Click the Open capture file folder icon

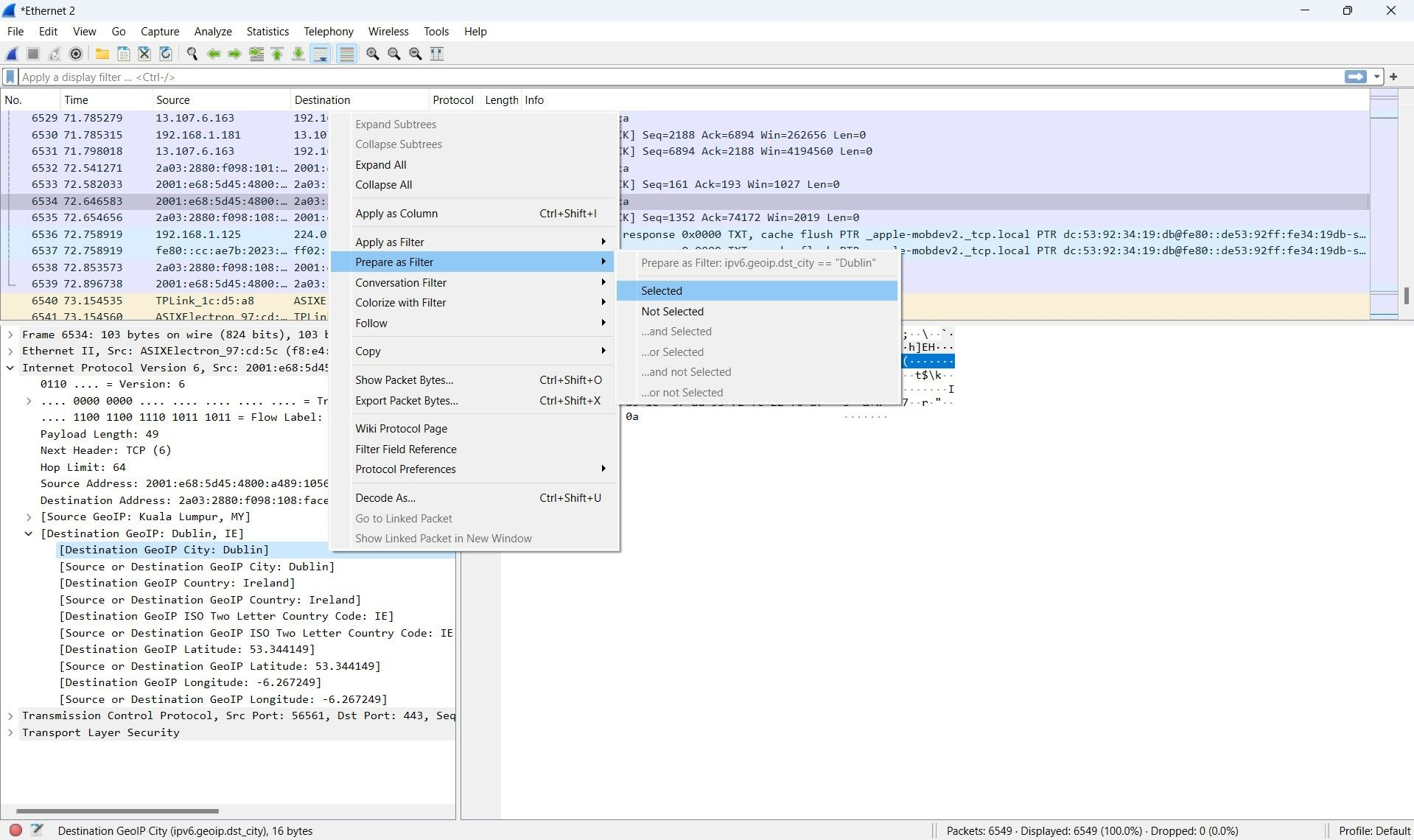(x=102, y=54)
